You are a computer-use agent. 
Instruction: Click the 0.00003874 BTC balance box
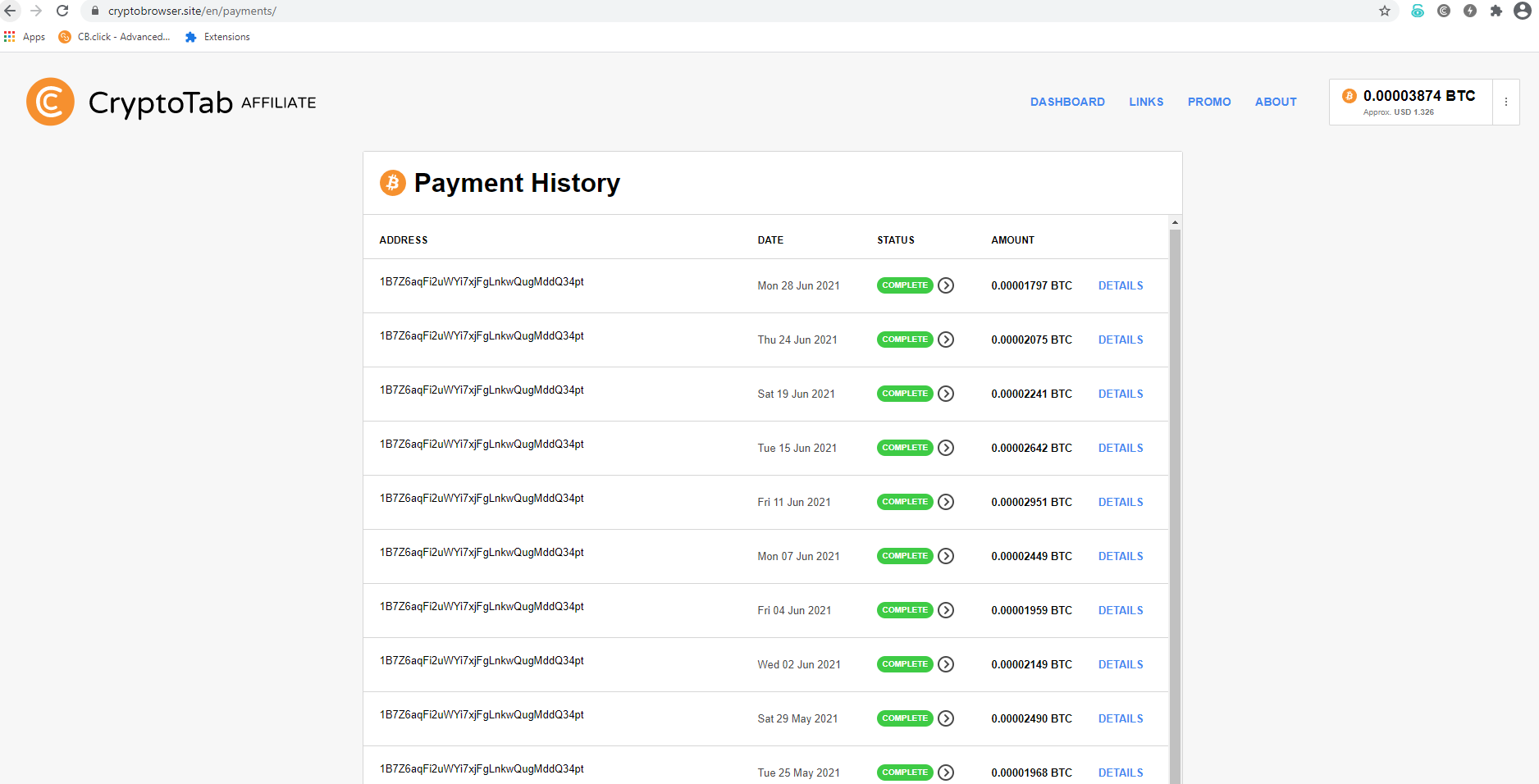(1410, 102)
